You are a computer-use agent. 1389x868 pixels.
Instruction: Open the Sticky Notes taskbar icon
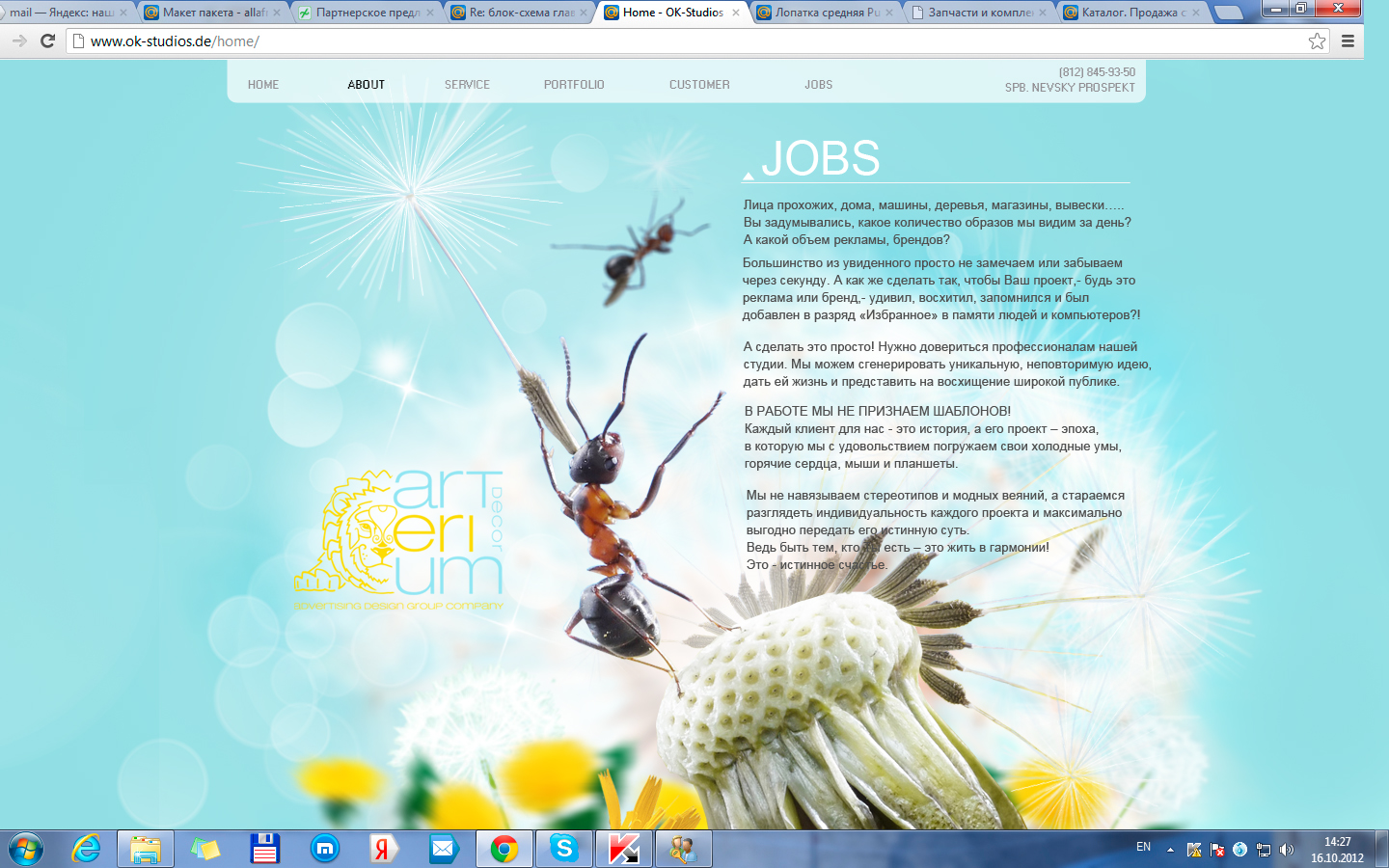coord(205,849)
